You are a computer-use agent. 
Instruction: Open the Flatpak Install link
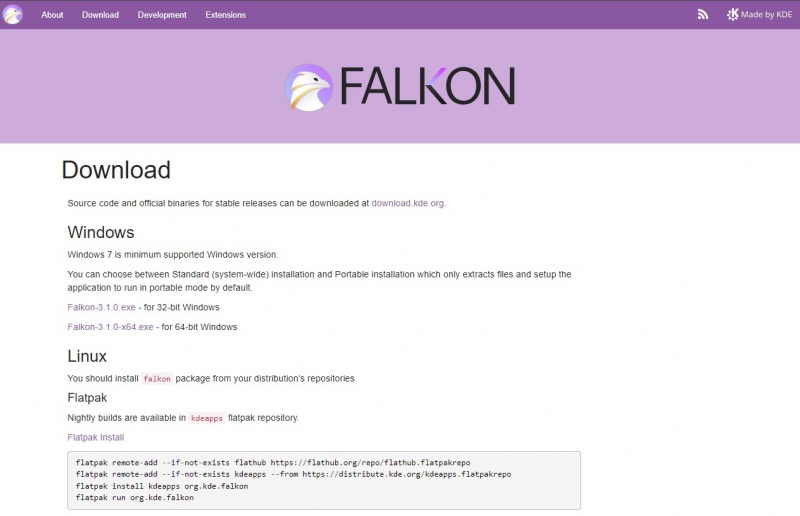point(95,438)
